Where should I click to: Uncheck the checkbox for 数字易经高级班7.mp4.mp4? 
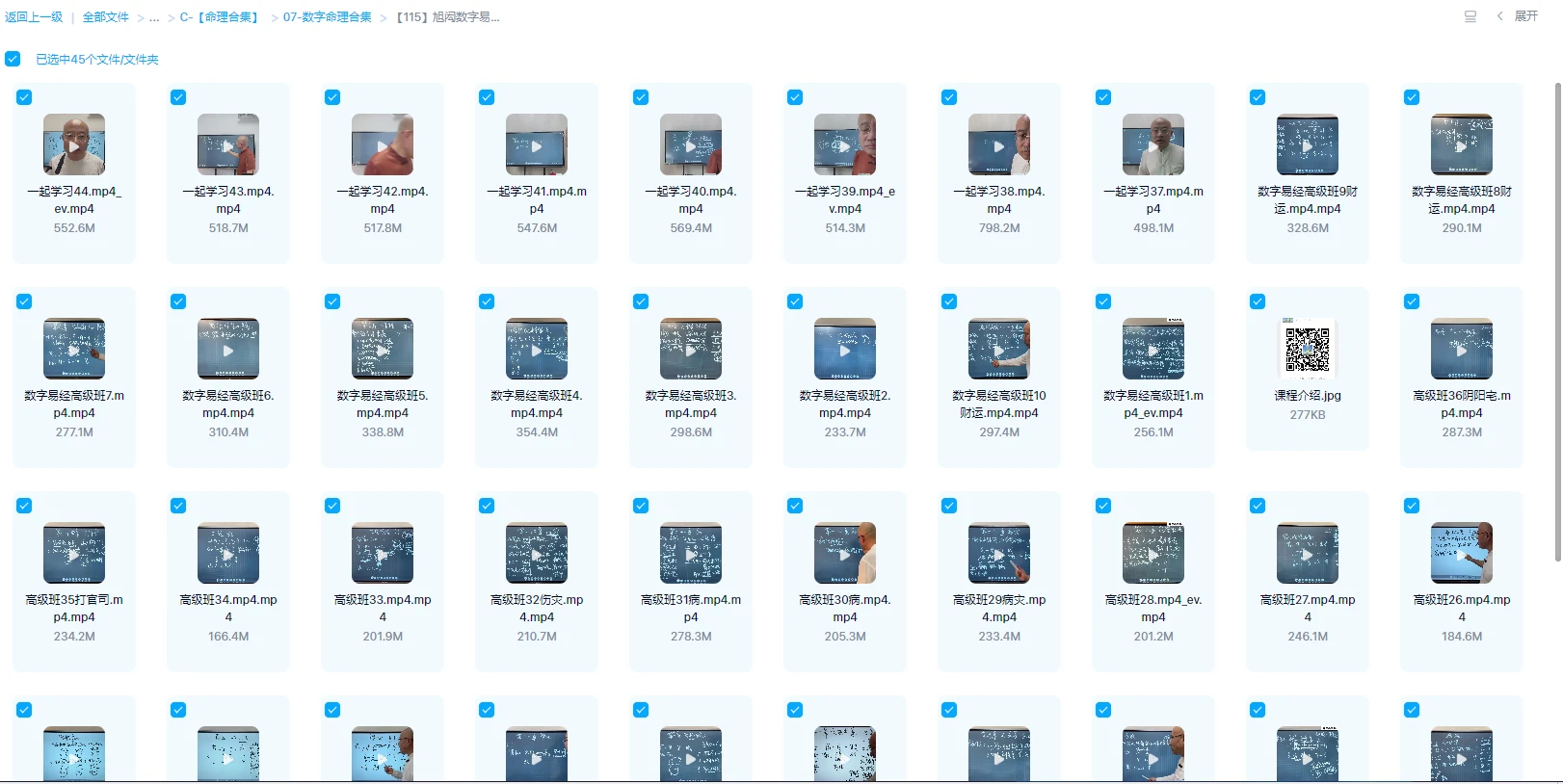point(24,301)
